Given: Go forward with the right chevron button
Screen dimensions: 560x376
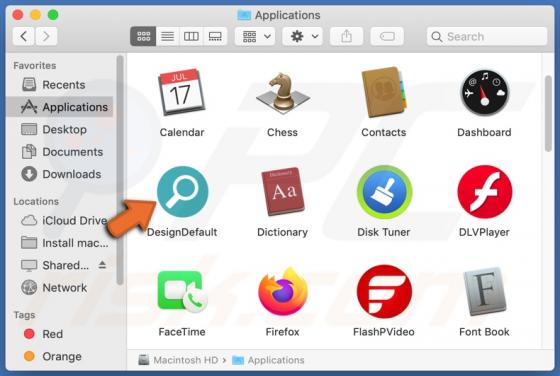Looking at the screenshot, I should (46, 36).
